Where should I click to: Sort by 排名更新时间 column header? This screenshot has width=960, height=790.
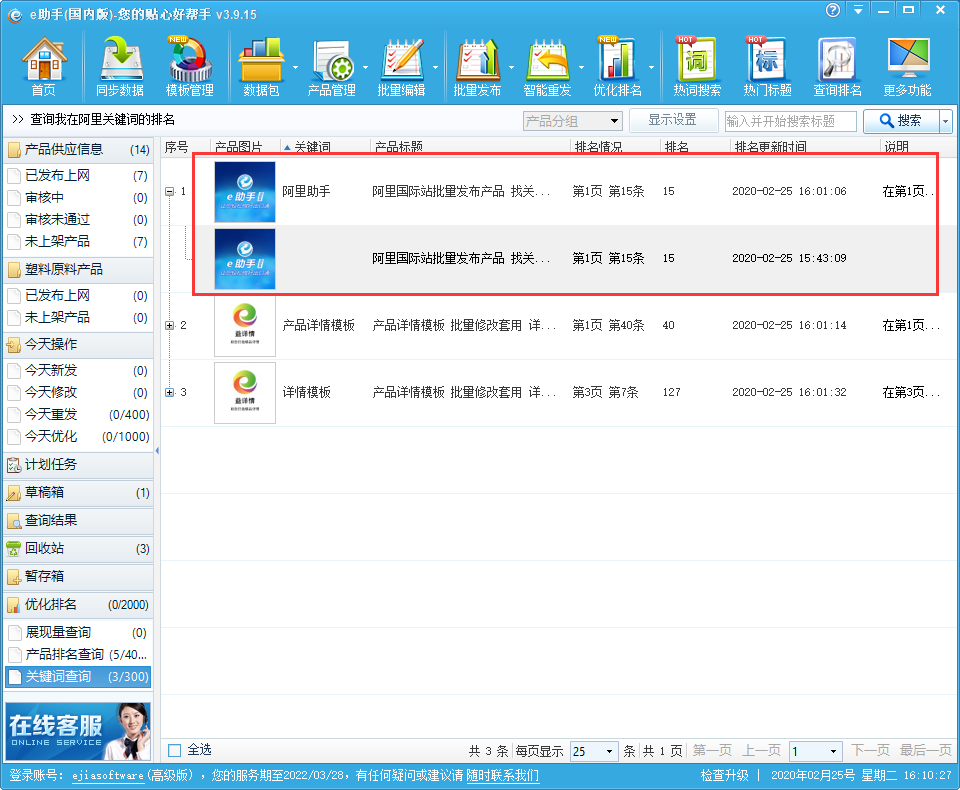coord(770,147)
